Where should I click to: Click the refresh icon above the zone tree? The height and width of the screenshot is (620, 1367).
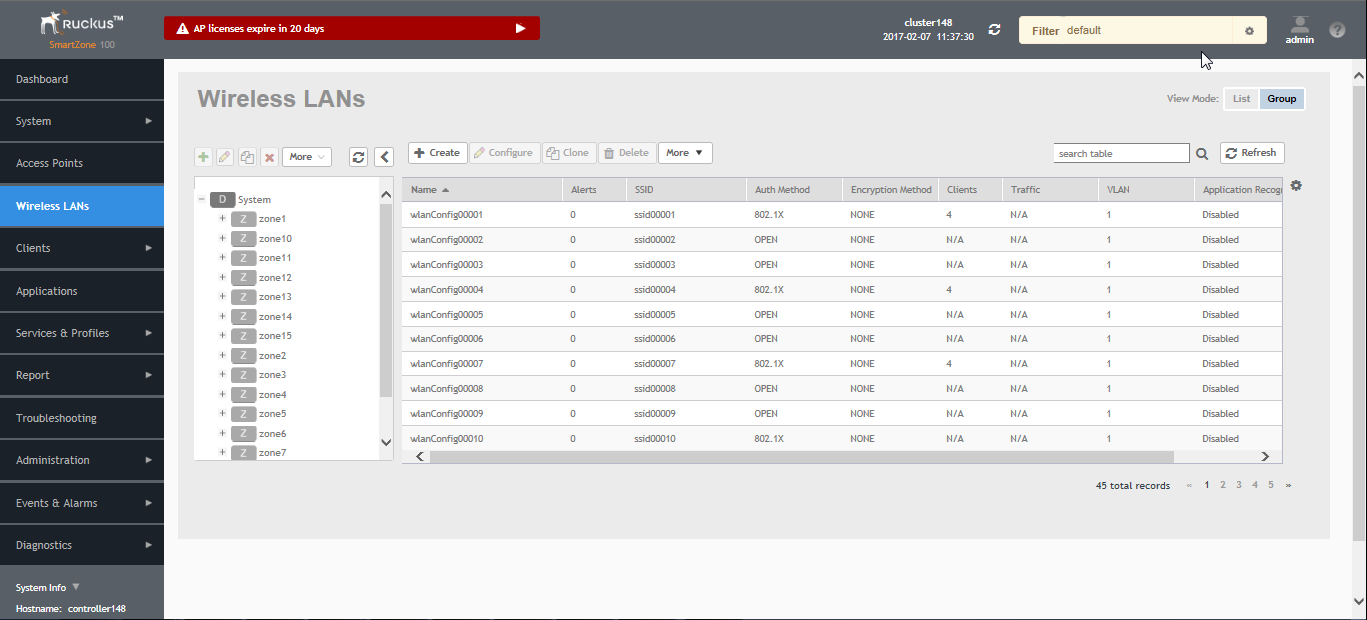coord(358,157)
